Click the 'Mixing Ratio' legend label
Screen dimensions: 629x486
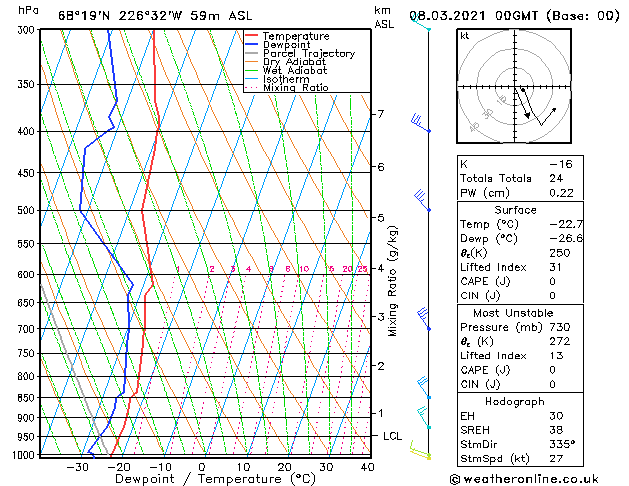point(296,87)
